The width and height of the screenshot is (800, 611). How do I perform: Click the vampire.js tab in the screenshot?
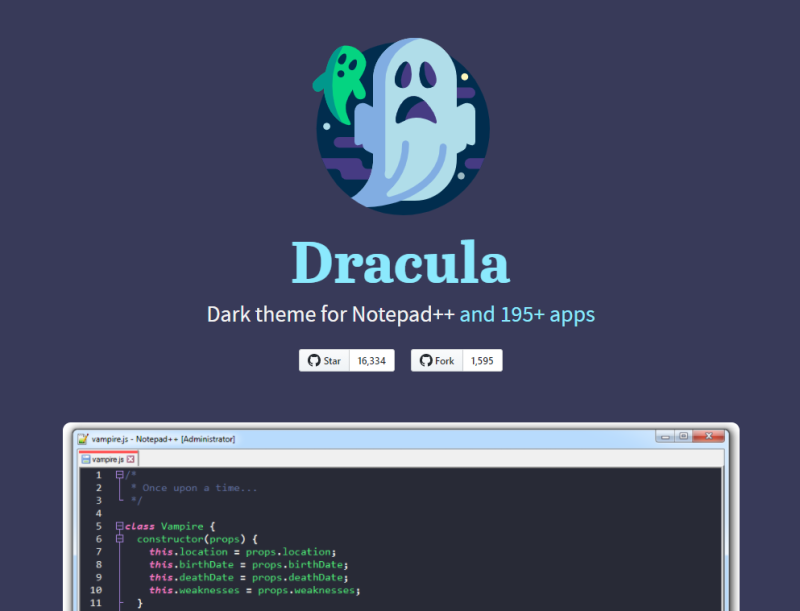[108, 459]
